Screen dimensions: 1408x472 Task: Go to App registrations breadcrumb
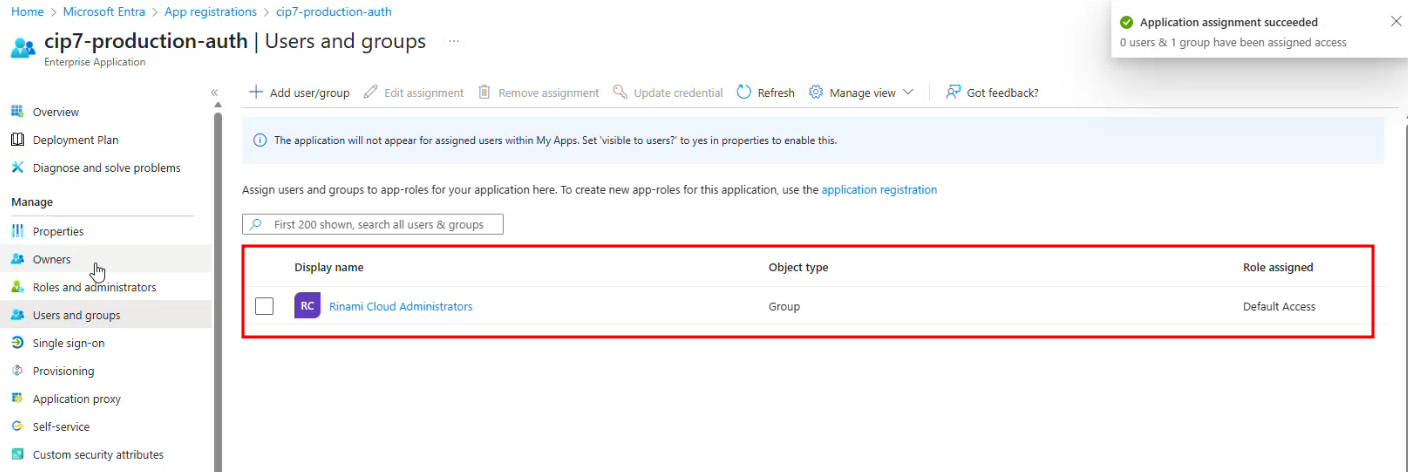coord(211,12)
